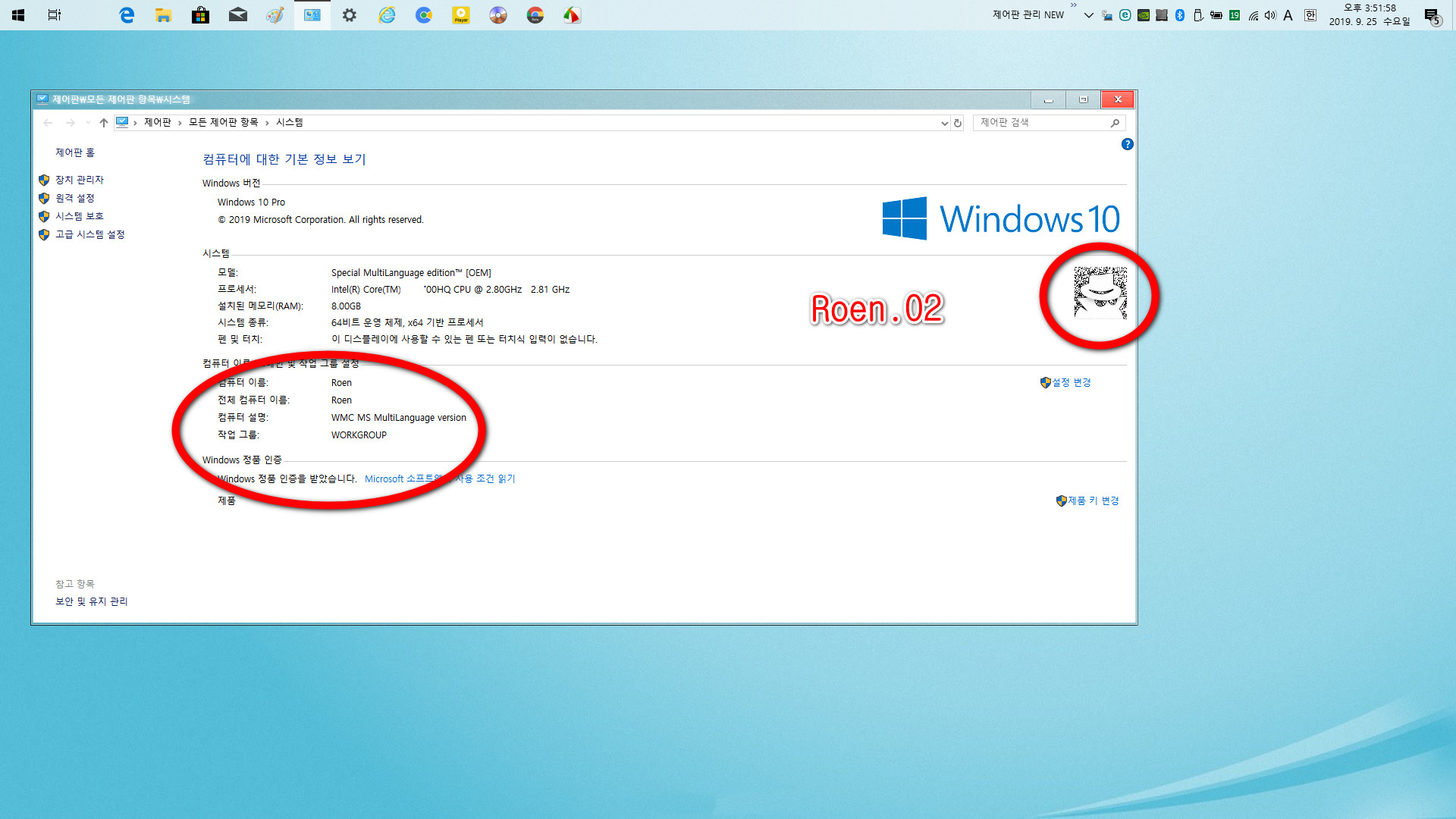Go back with the navigation arrow
The image size is (1456, 819).
48,122
